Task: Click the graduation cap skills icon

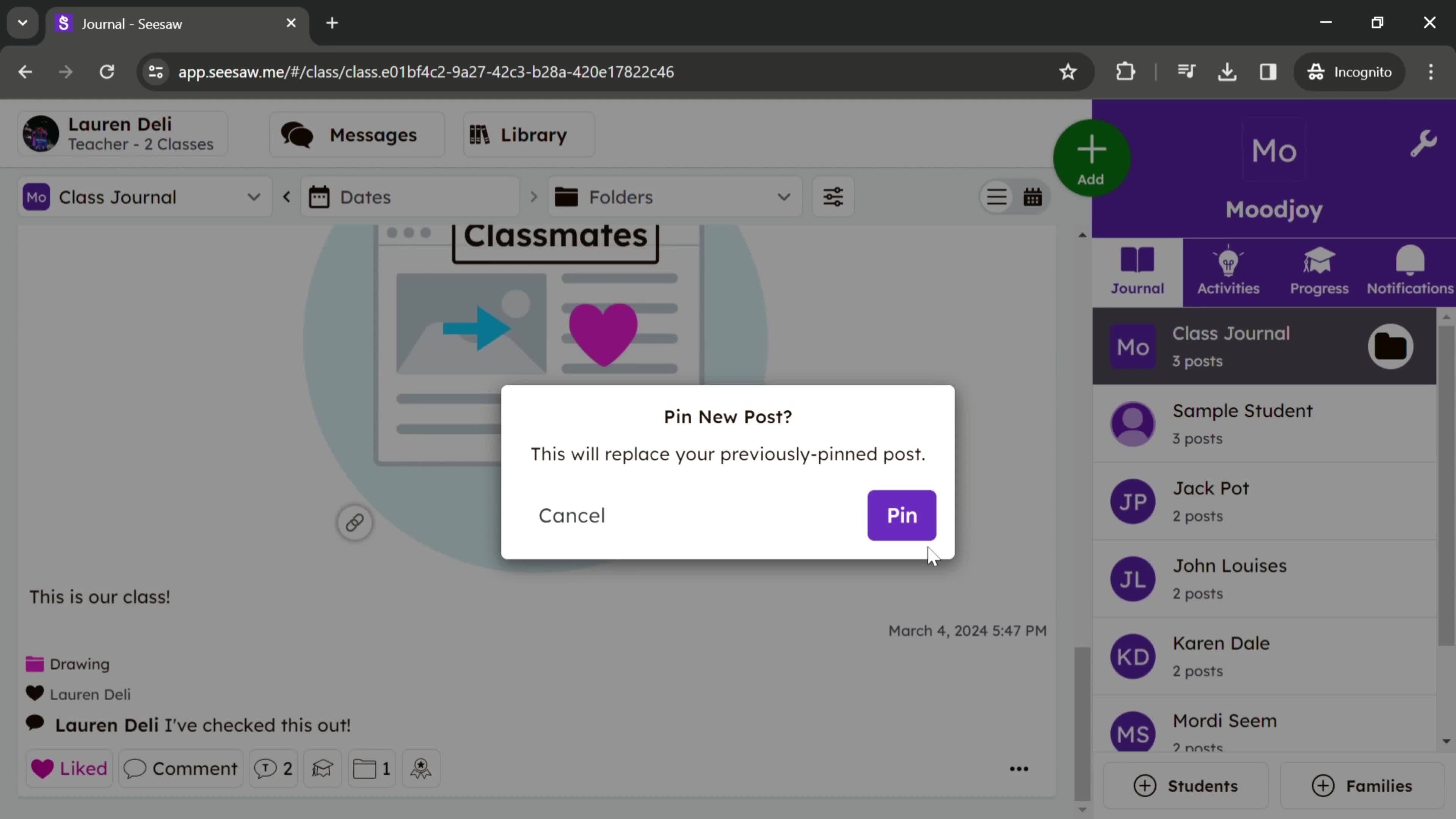Action: click(322, 769)
